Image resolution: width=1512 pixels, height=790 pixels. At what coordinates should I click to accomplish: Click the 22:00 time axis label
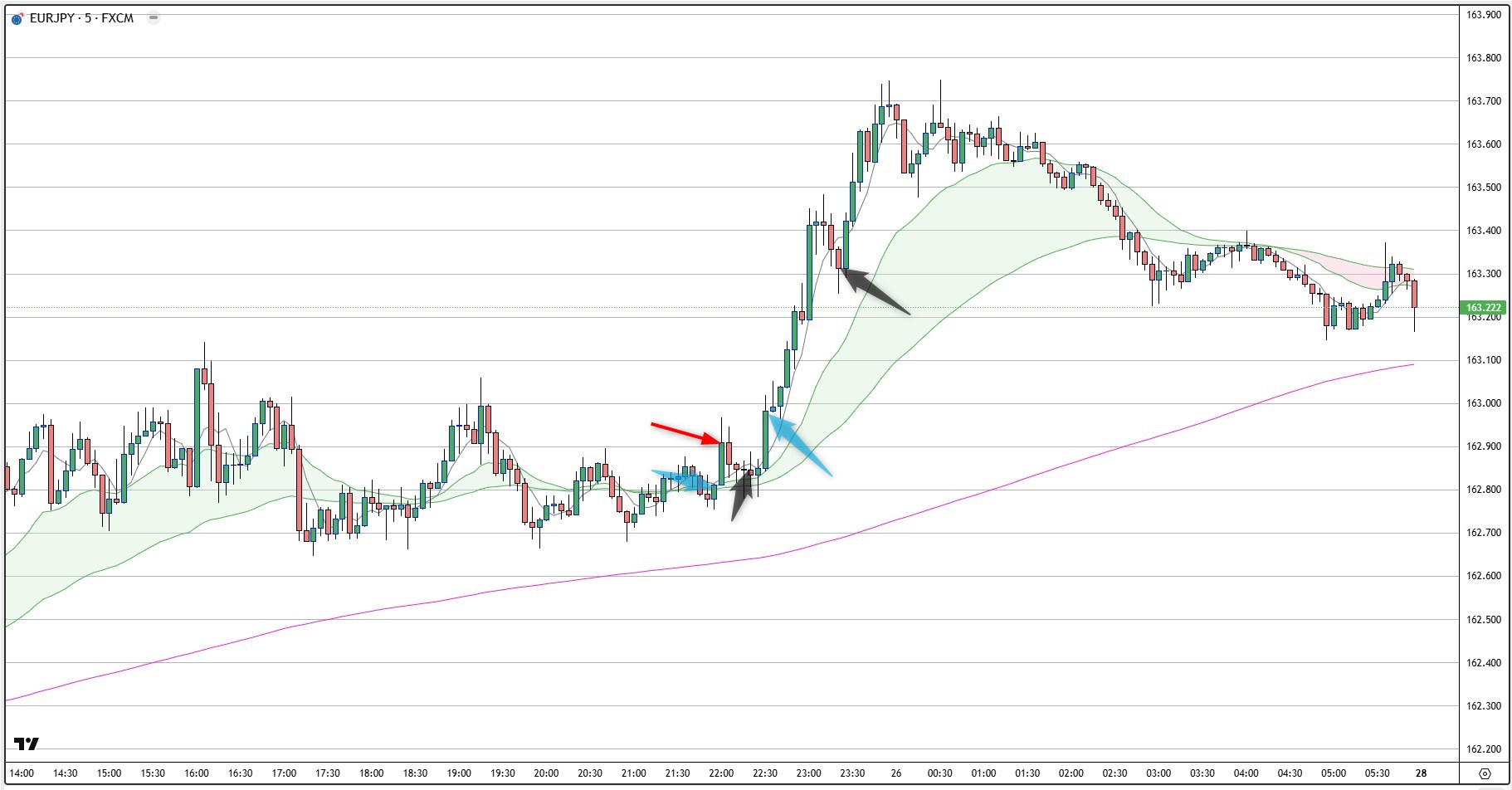coord(721,773)
